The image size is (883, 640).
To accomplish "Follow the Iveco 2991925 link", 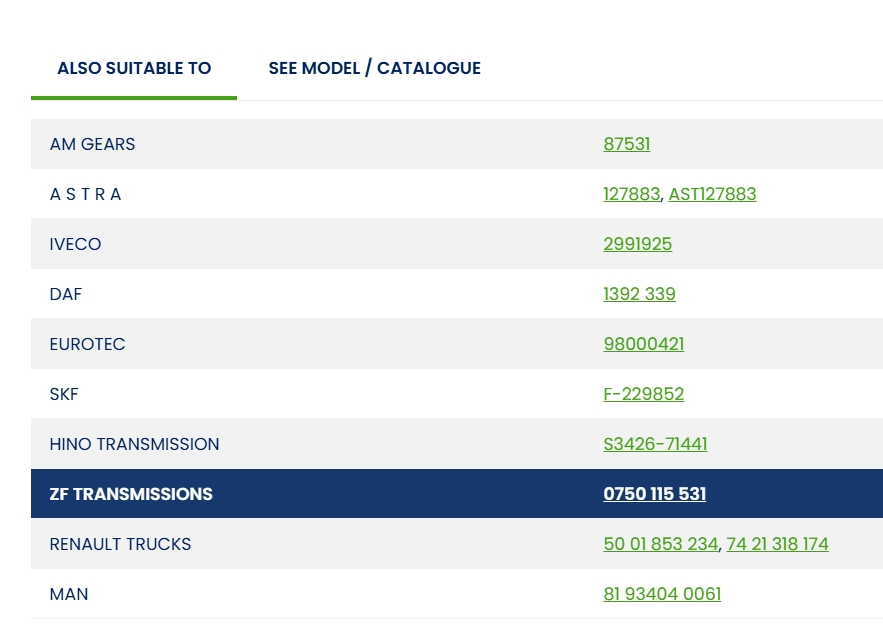I will [x=637, y=244].
